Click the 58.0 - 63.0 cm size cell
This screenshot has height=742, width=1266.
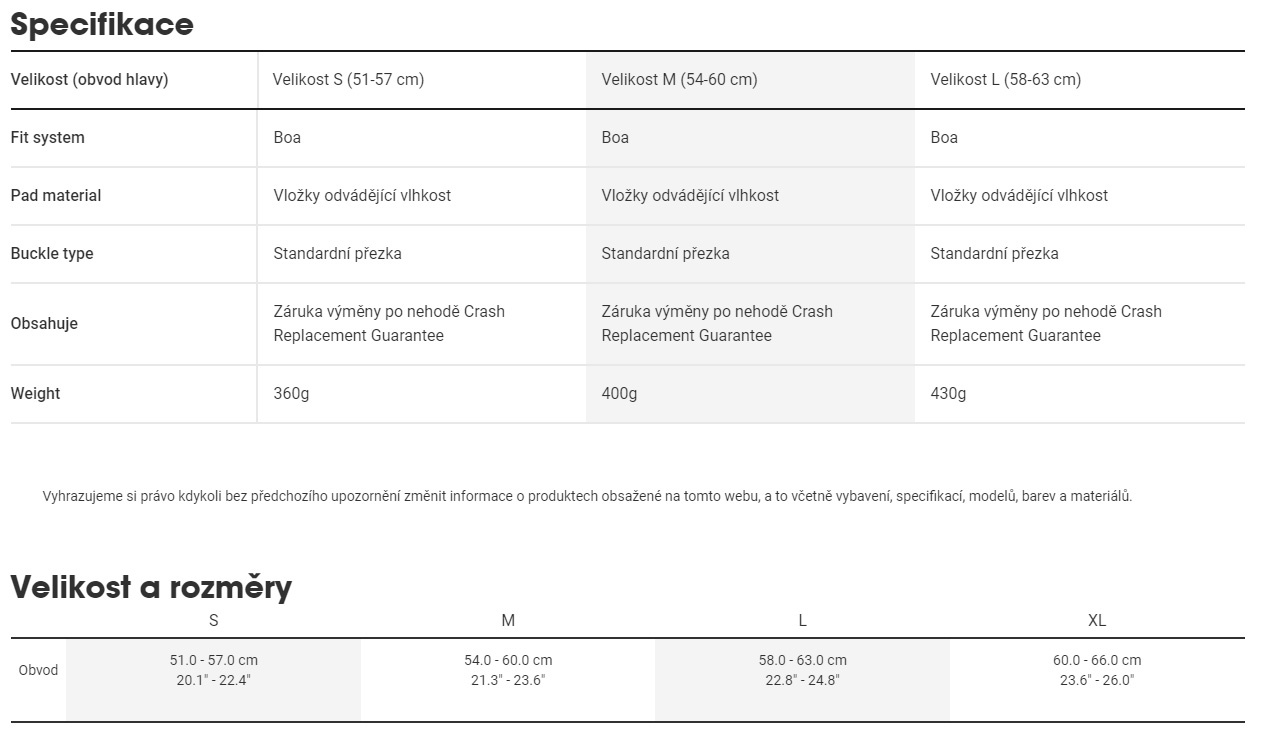pyautogui.click(x=802, y=661)
